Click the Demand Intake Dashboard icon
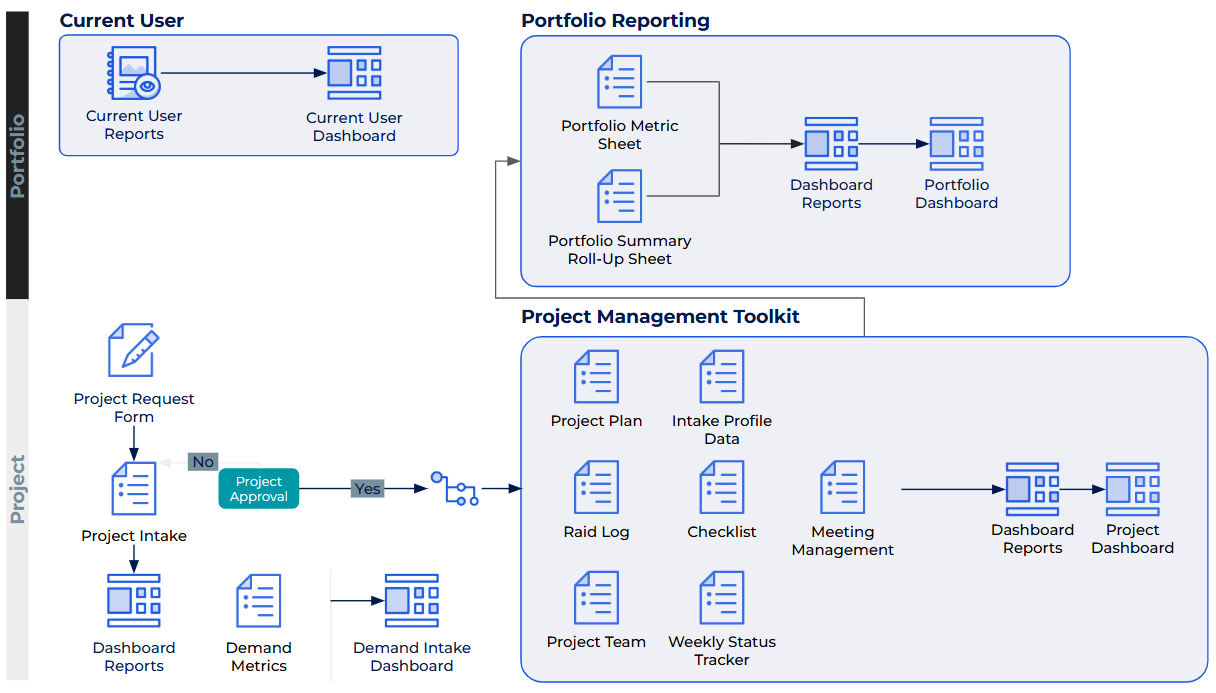 pos(411,601)
